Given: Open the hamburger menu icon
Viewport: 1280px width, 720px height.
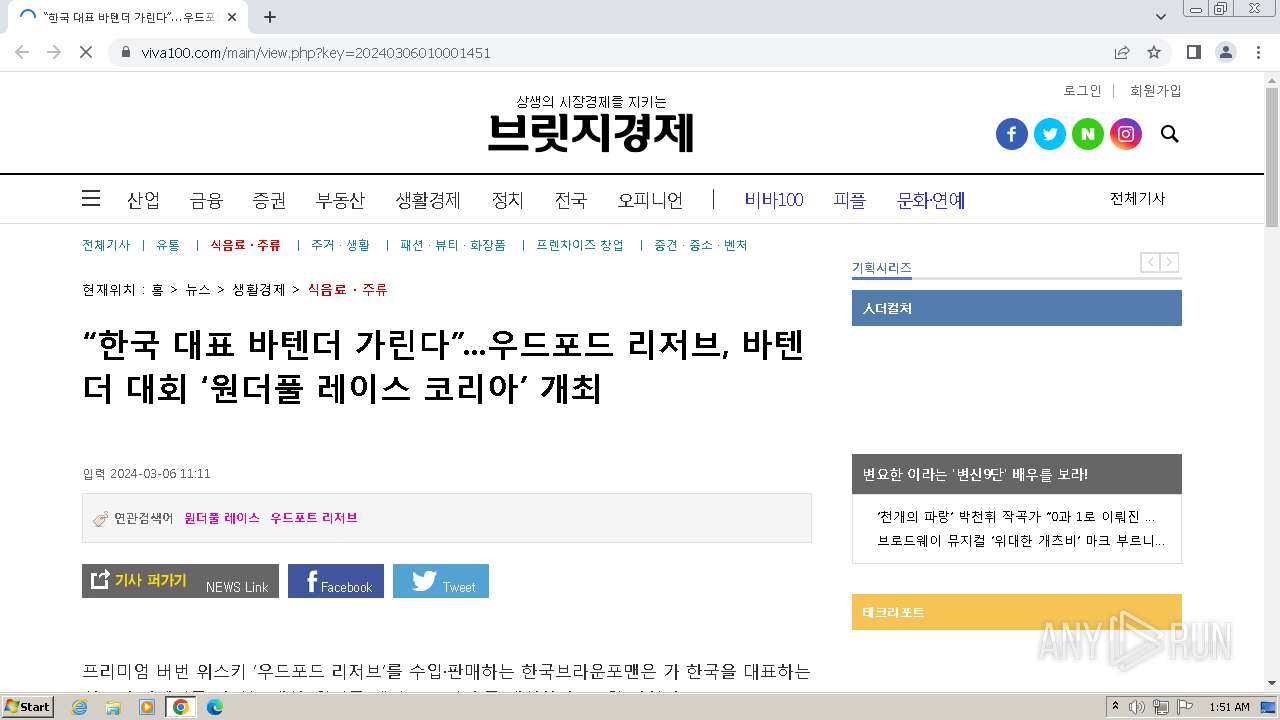Looking at the screenshot, I should coord(91,199).
